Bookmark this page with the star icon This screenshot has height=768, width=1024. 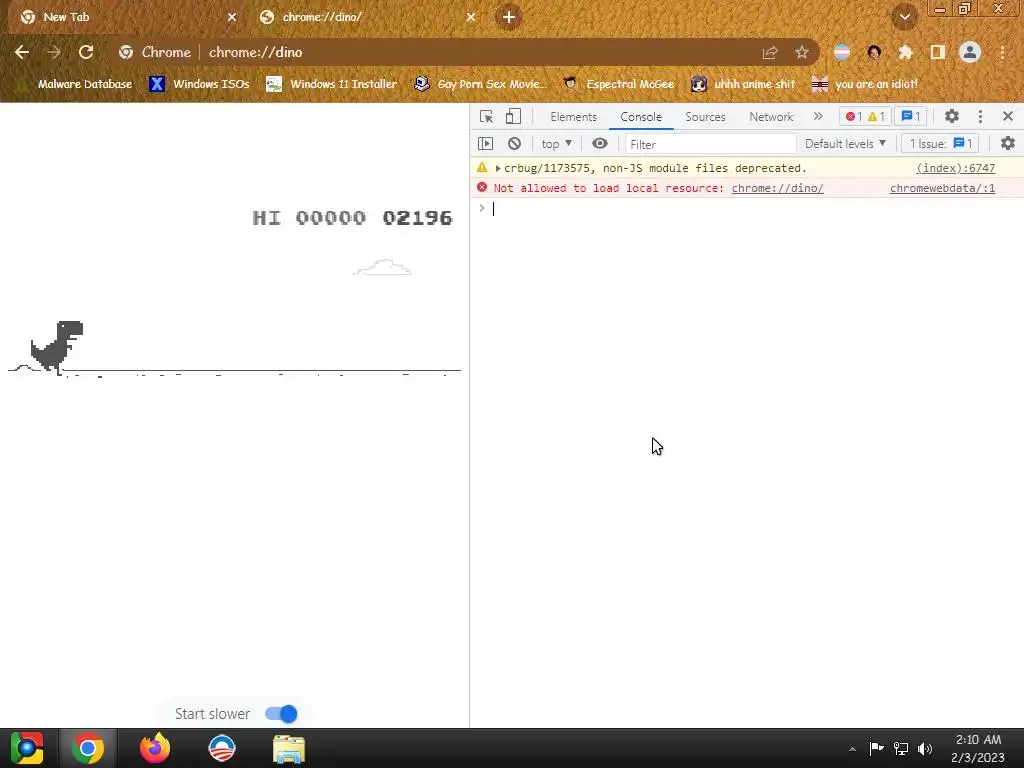click(802, 52)
